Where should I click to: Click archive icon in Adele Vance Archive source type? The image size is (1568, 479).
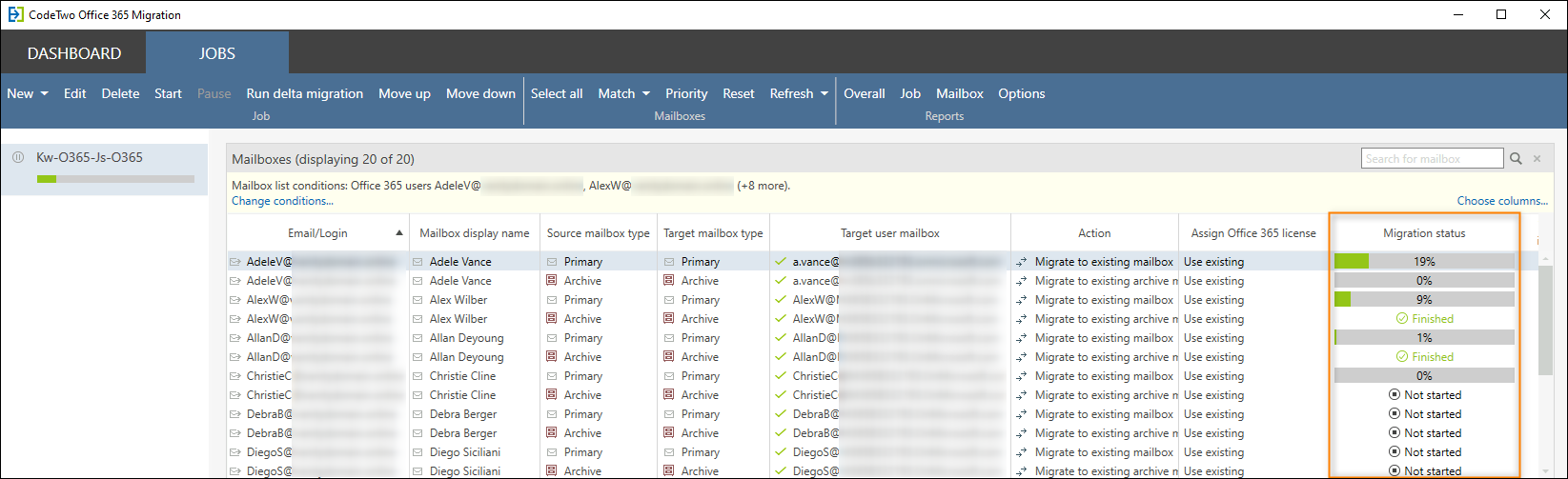tap(552, 281)
